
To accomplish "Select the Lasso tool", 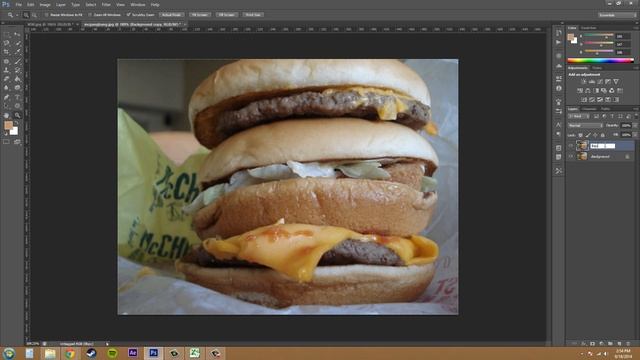I will point(7,43).
